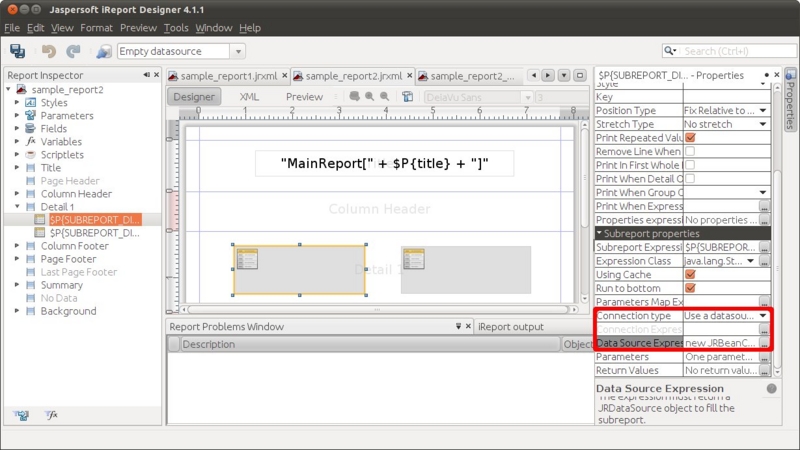The width and height of the screenshot is (800, 450).
Task: Click the scroll documents left arrow
Action: click(x=534, y=76)
